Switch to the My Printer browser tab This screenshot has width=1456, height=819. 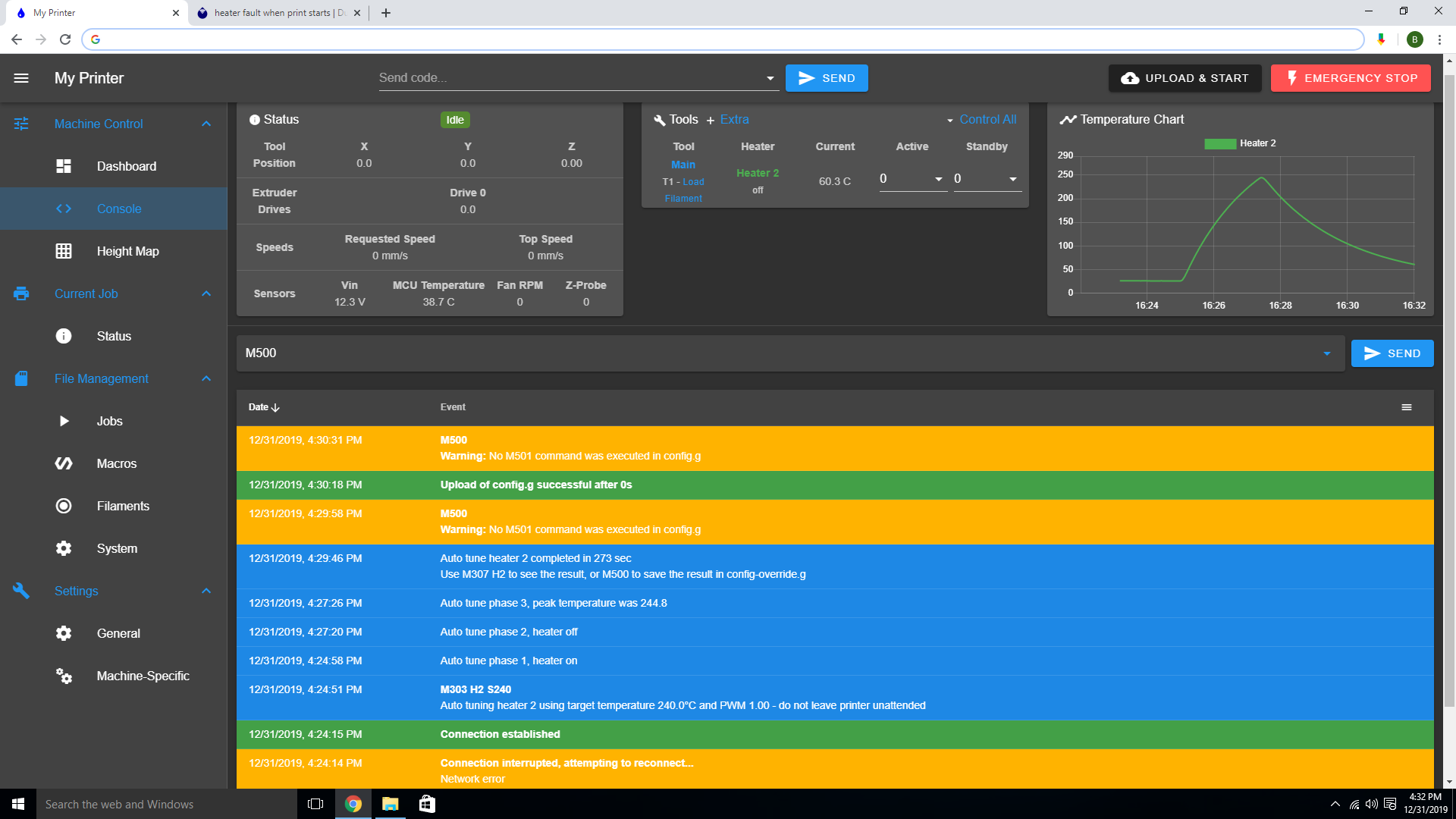(x=95, y=13)
